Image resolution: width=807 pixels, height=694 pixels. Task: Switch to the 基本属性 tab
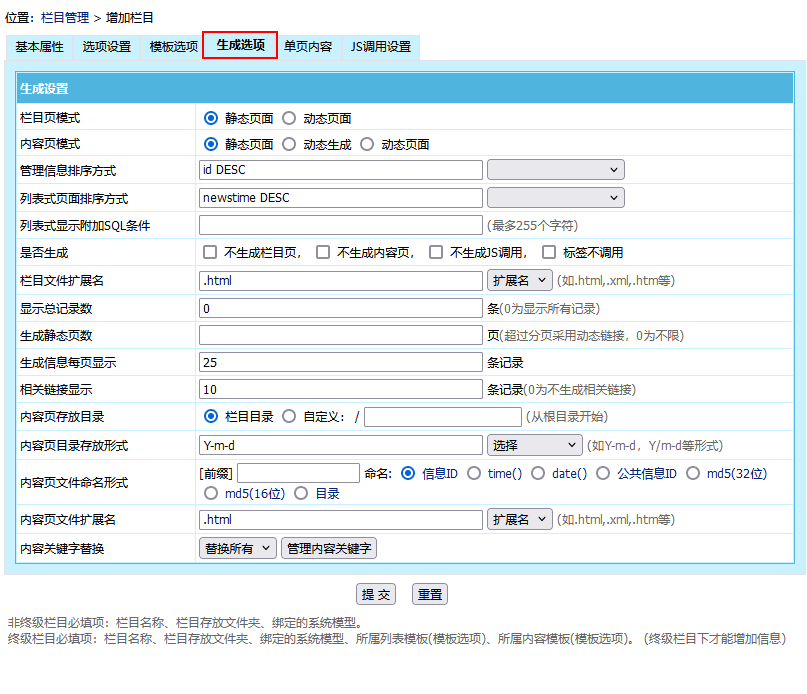coord(39,47)
